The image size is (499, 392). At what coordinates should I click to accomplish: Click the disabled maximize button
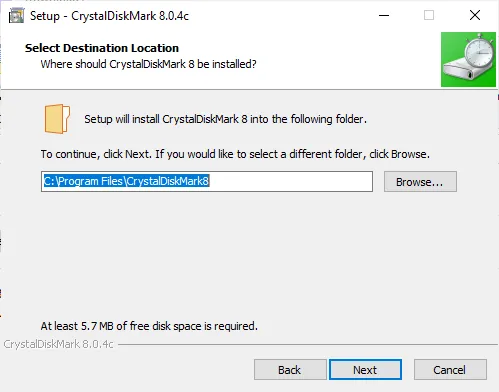pos(429,15)
